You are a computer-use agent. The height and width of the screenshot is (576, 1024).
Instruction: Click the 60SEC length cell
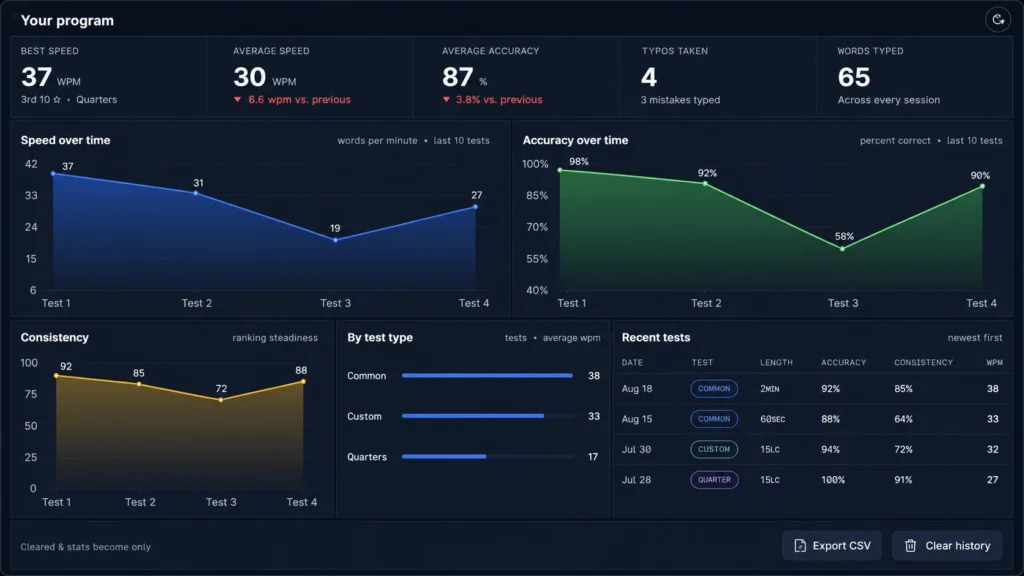coord(773,419)
